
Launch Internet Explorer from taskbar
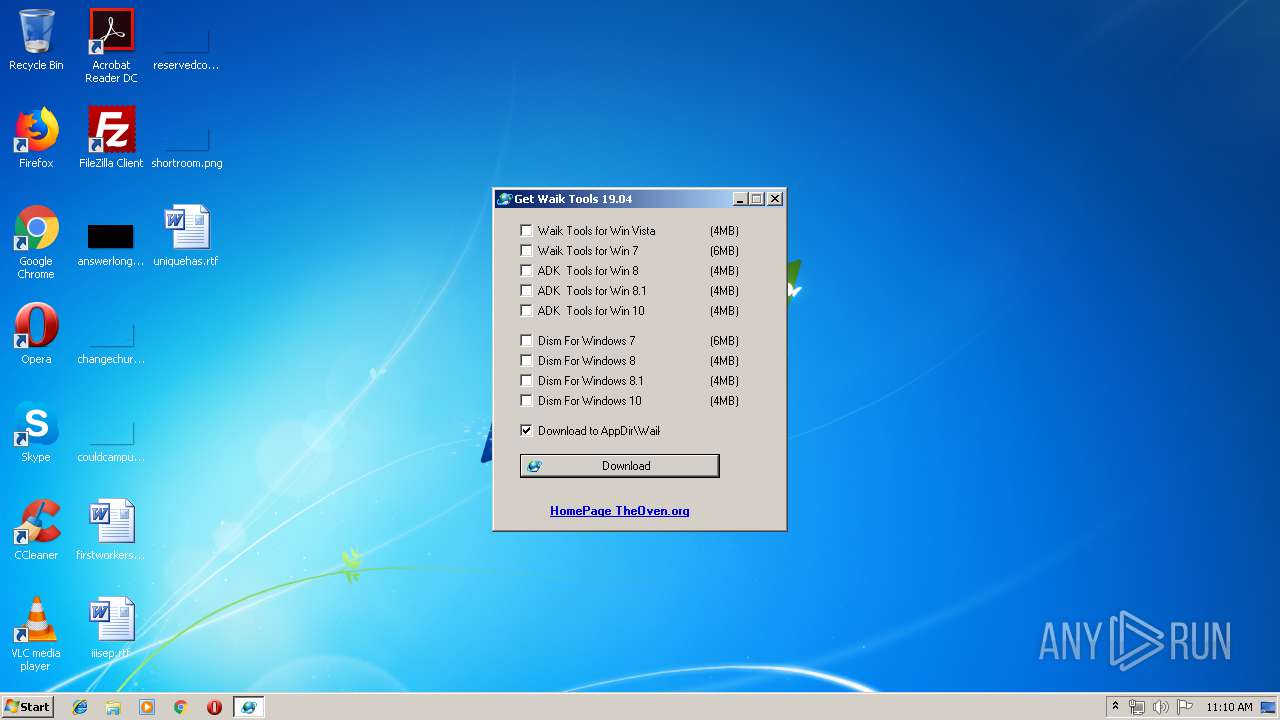click(x=80, y=707)
